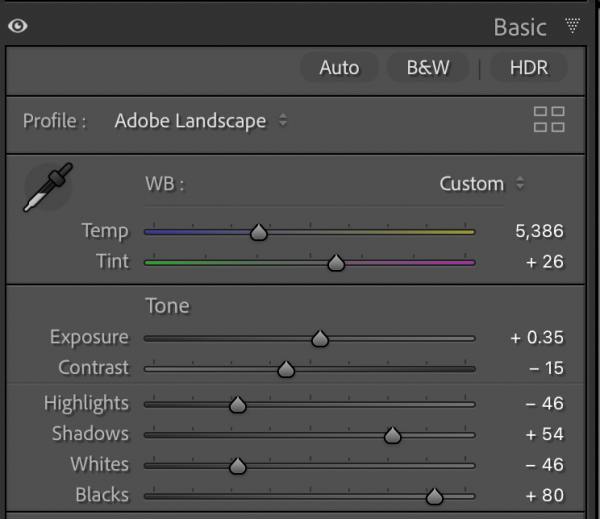Toggle the Basic panel visibility eye icon
The height and width of the screenshot is (519, 600).
click(18, 26)
